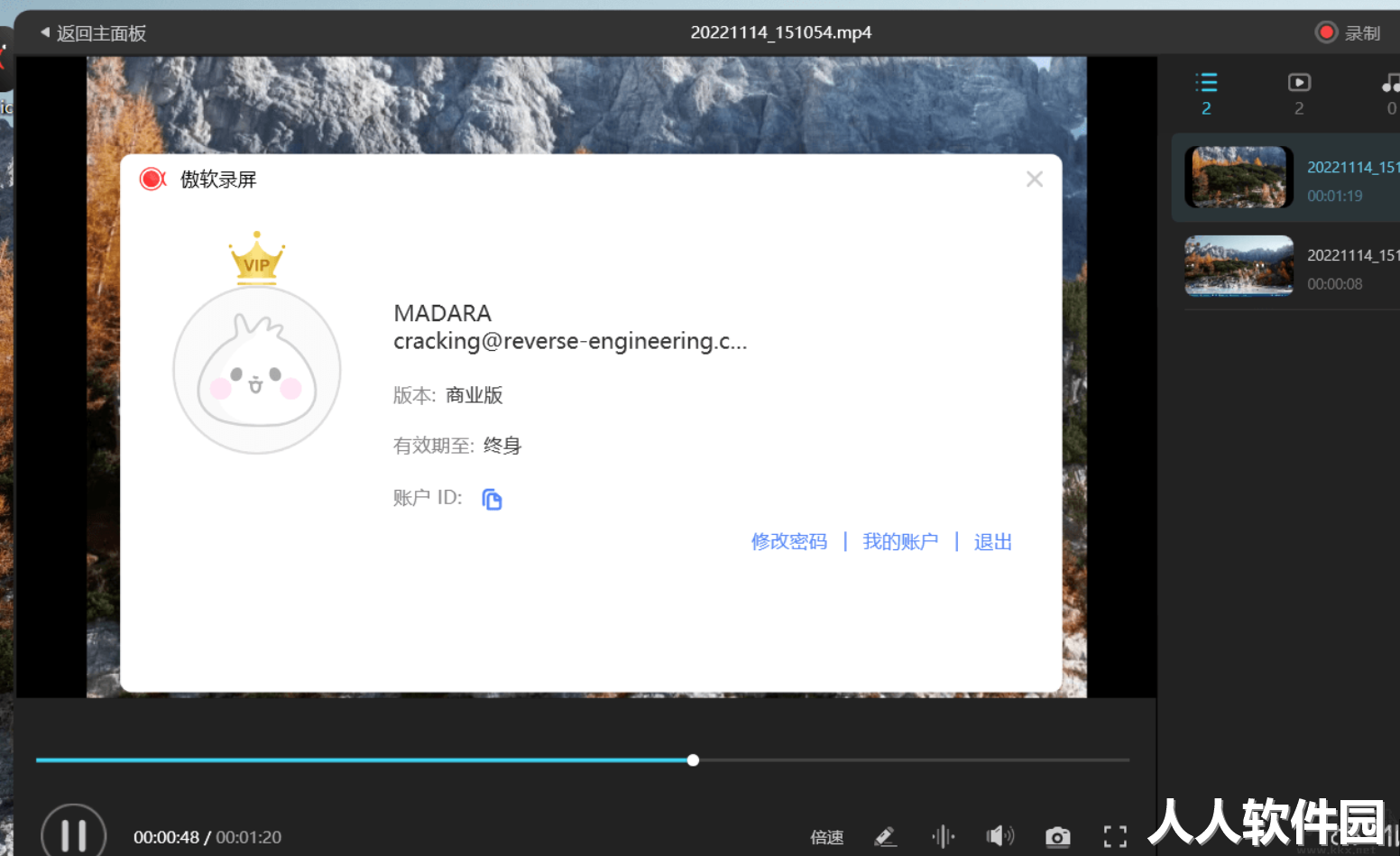Image resolution: width=1400 pixels, height=856 pixels.
Task: Mute the volume speaker icon
Action: coord(999,837)
